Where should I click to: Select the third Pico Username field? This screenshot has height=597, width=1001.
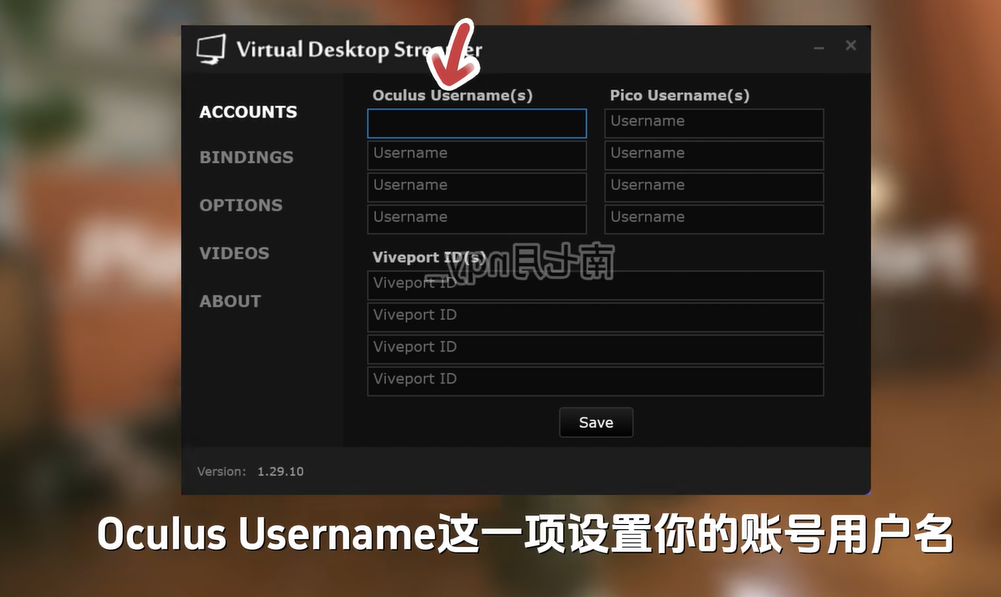[x=714, y=187]
